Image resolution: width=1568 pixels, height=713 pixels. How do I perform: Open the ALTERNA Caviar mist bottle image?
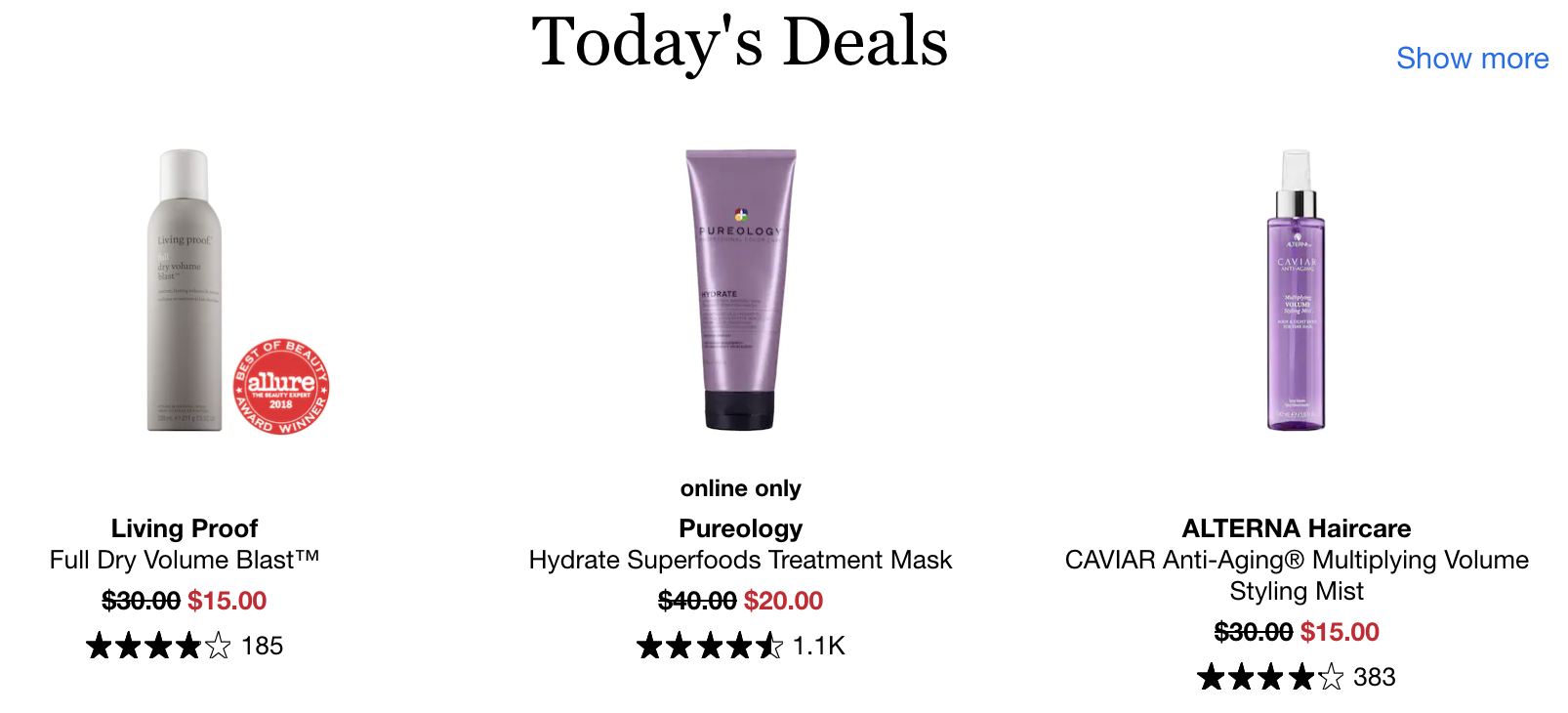click(x=1297, y=290)
